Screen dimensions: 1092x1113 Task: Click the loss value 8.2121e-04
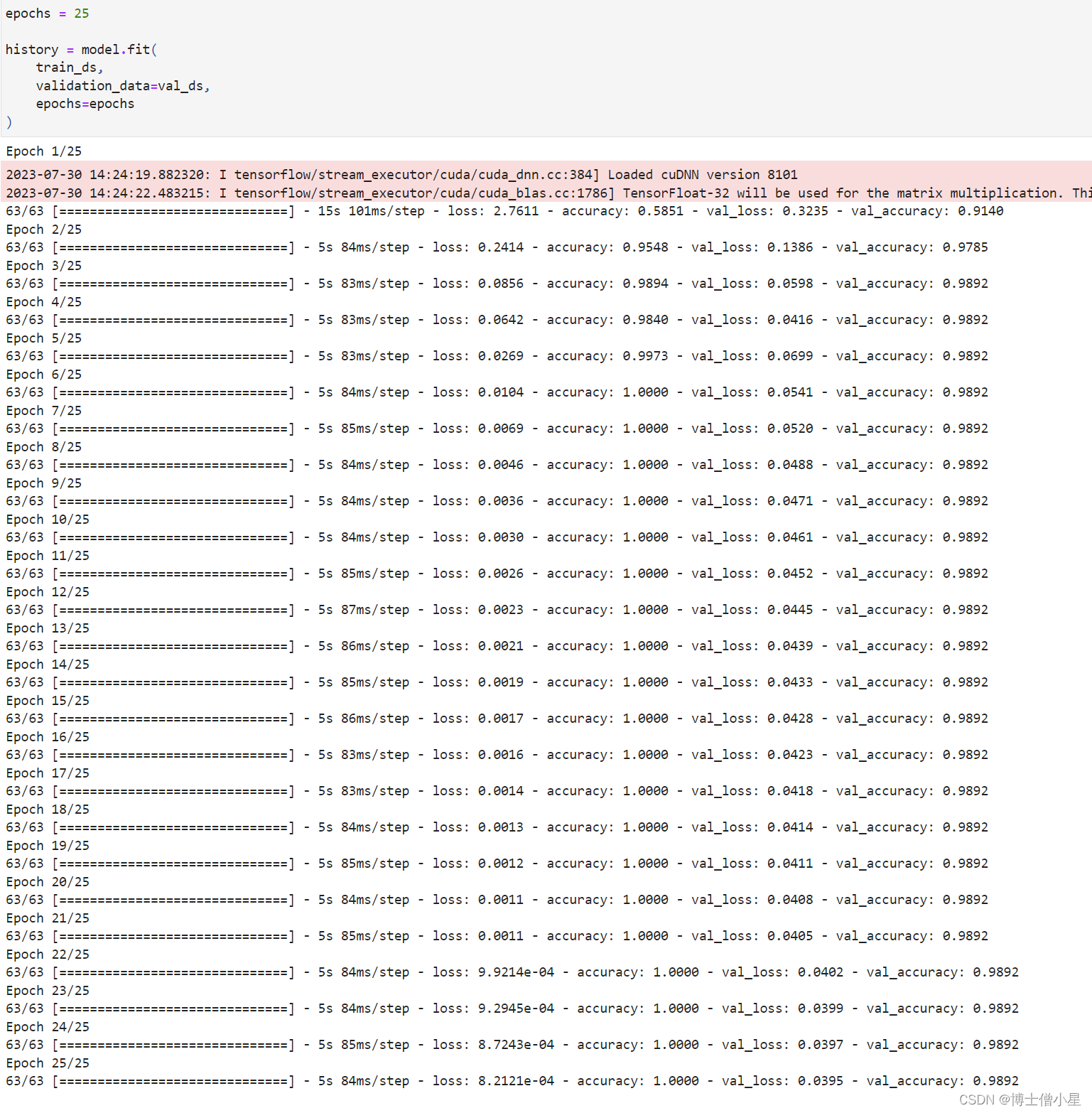click(x=516, y=1081)
